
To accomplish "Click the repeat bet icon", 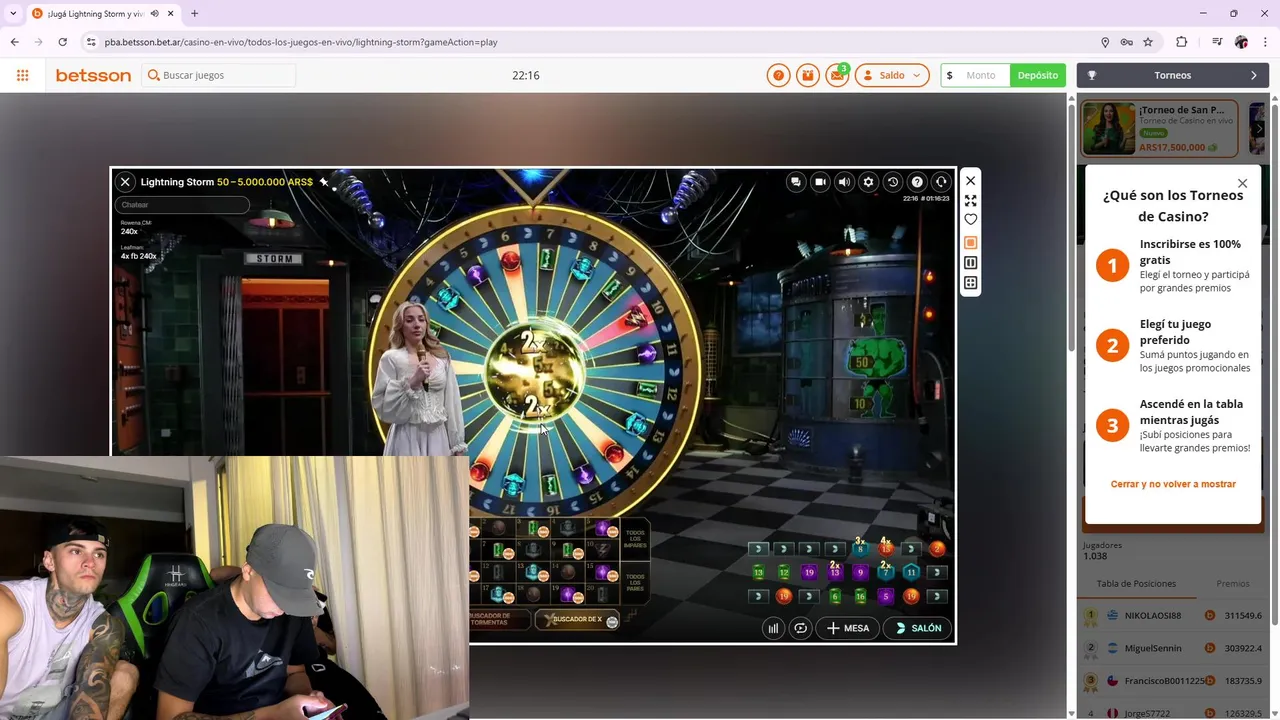I will click(800, 628).
